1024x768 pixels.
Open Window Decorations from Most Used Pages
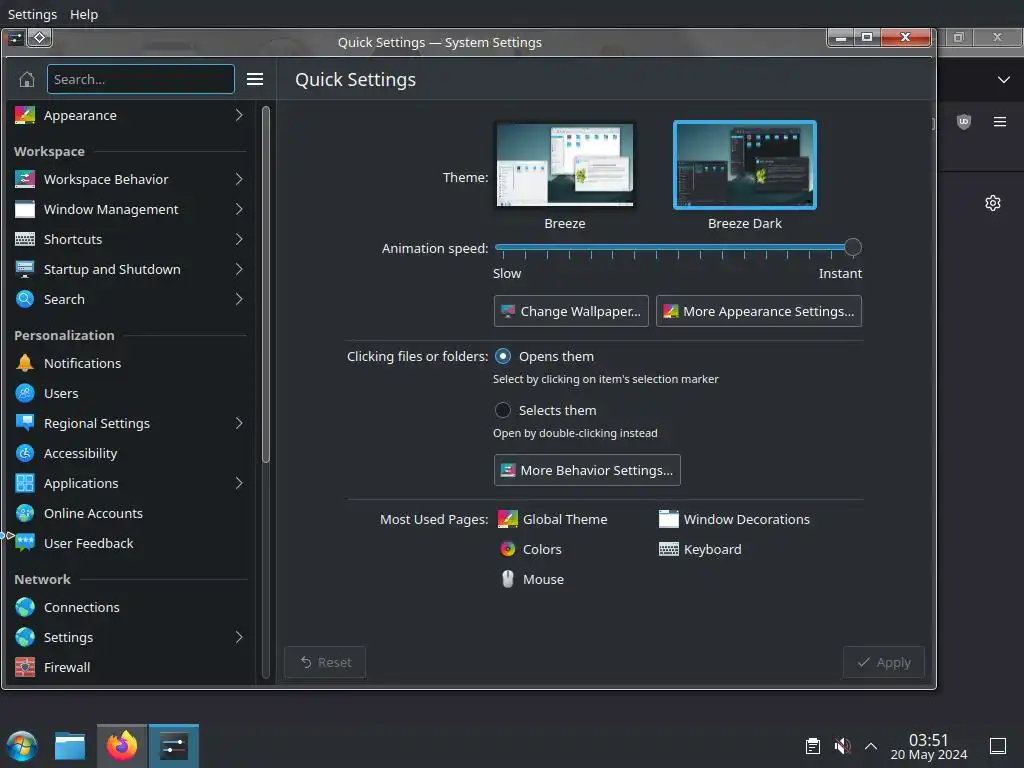pyautogui.click(x=734, y=520)
